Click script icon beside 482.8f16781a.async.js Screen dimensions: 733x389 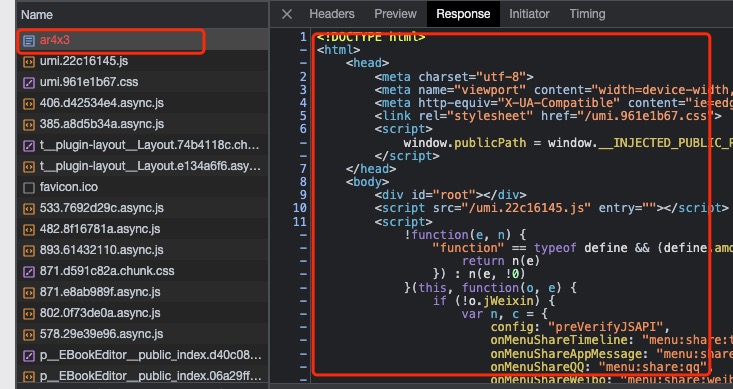29,230
